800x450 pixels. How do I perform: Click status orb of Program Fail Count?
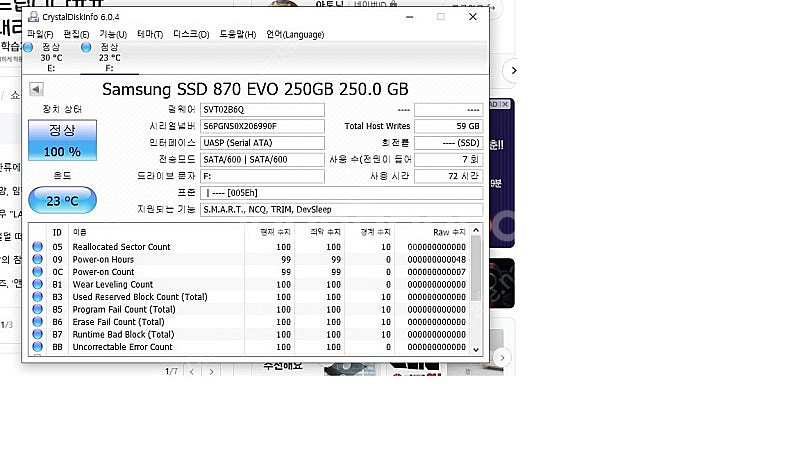(37, 309)
